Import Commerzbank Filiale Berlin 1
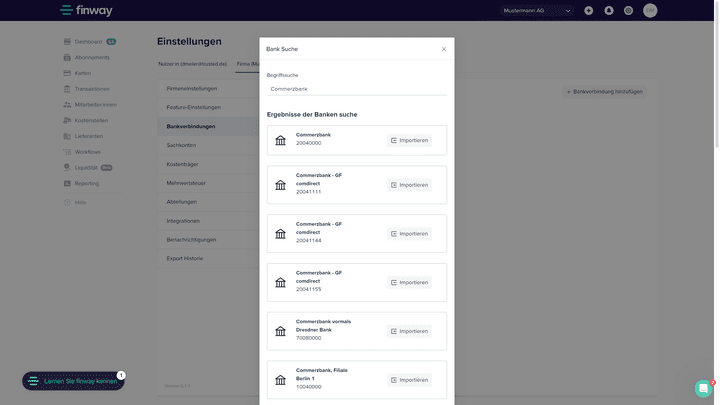720x405 pixels. 409,380
